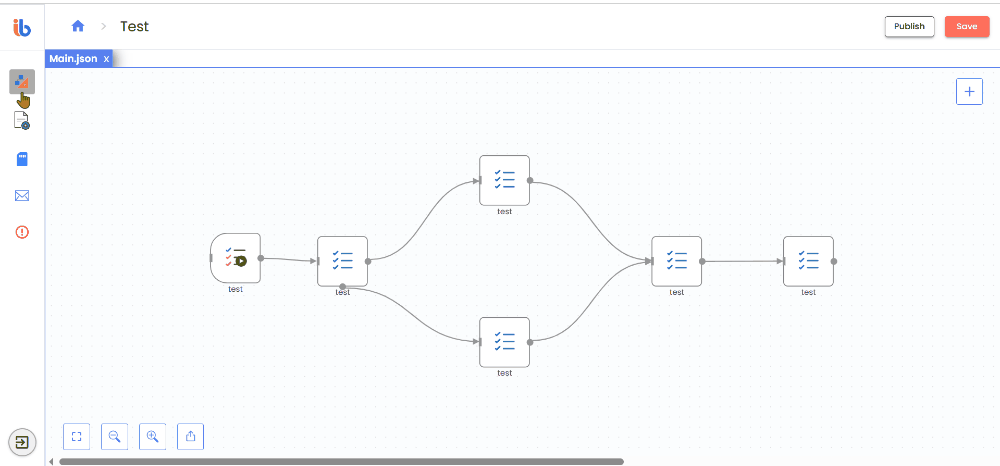Screen dimensions: 1000x466
Task: Click the plus add node button
Action: (969, 91)
